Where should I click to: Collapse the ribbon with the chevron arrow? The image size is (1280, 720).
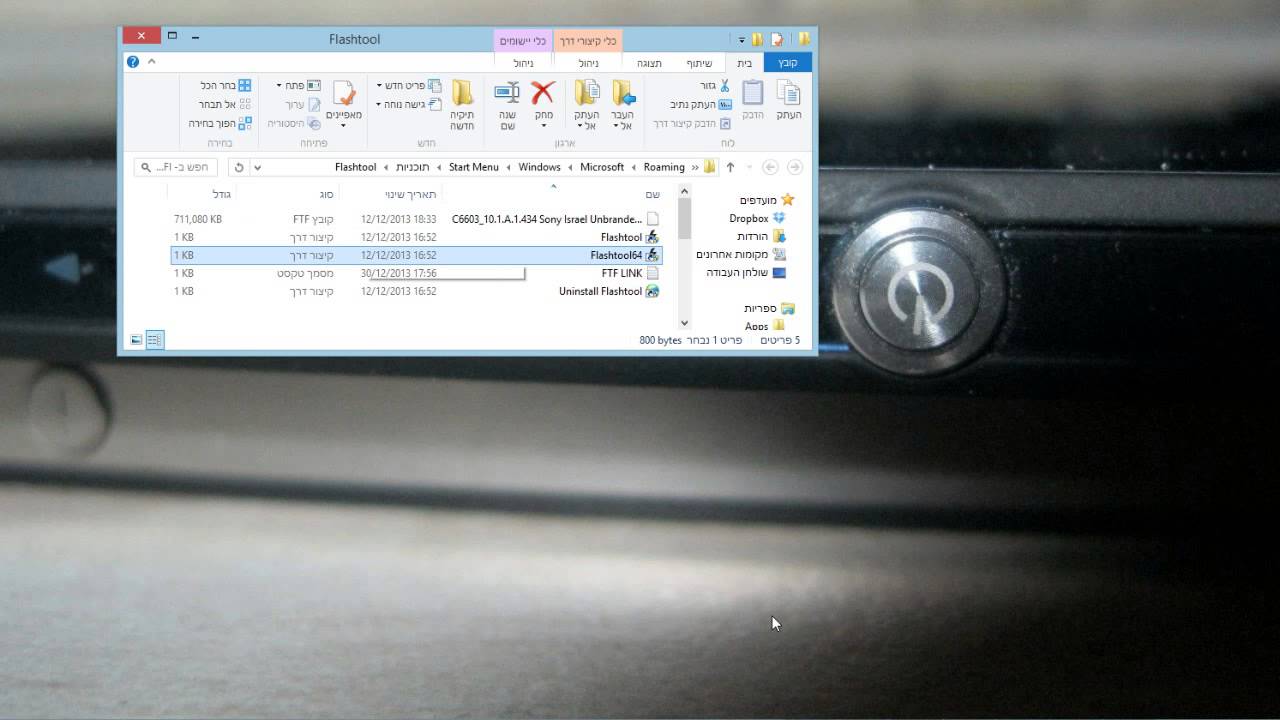[152, 62]
